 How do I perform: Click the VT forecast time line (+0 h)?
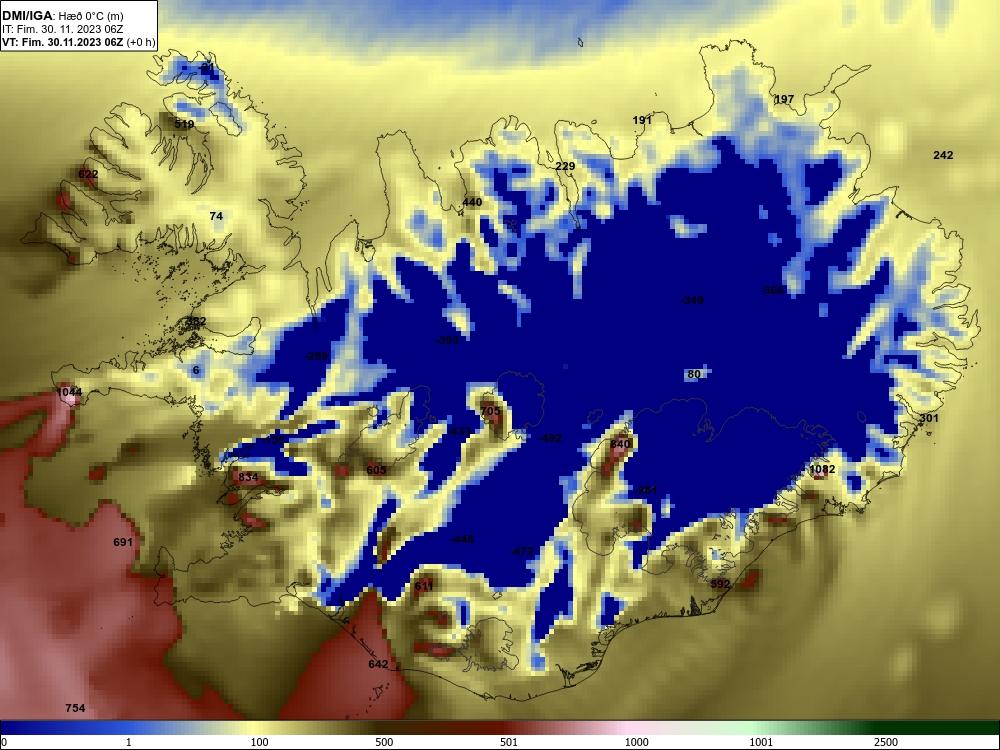pos(78,43)
